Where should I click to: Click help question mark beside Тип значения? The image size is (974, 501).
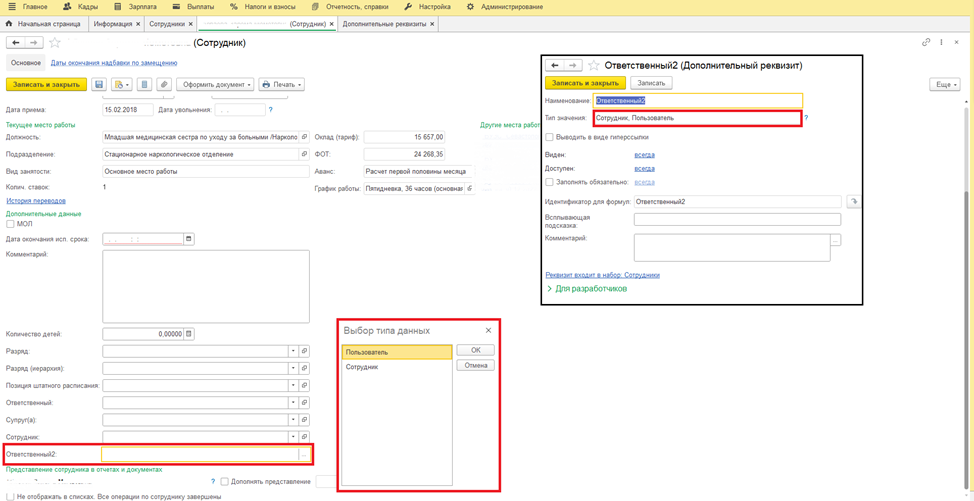pos(806,117)
